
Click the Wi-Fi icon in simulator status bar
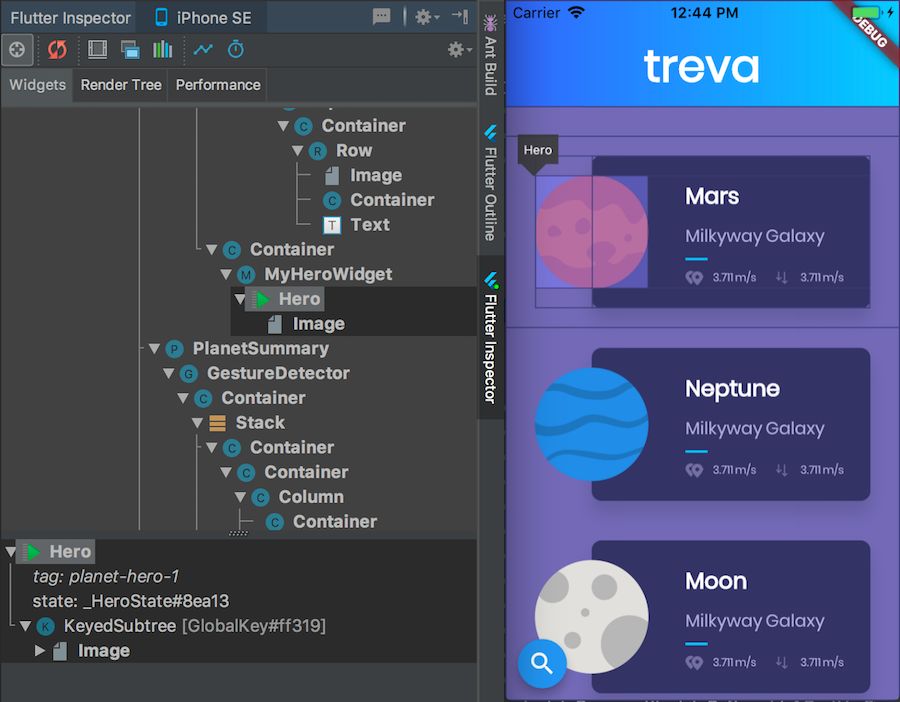[x=576, y=13]
